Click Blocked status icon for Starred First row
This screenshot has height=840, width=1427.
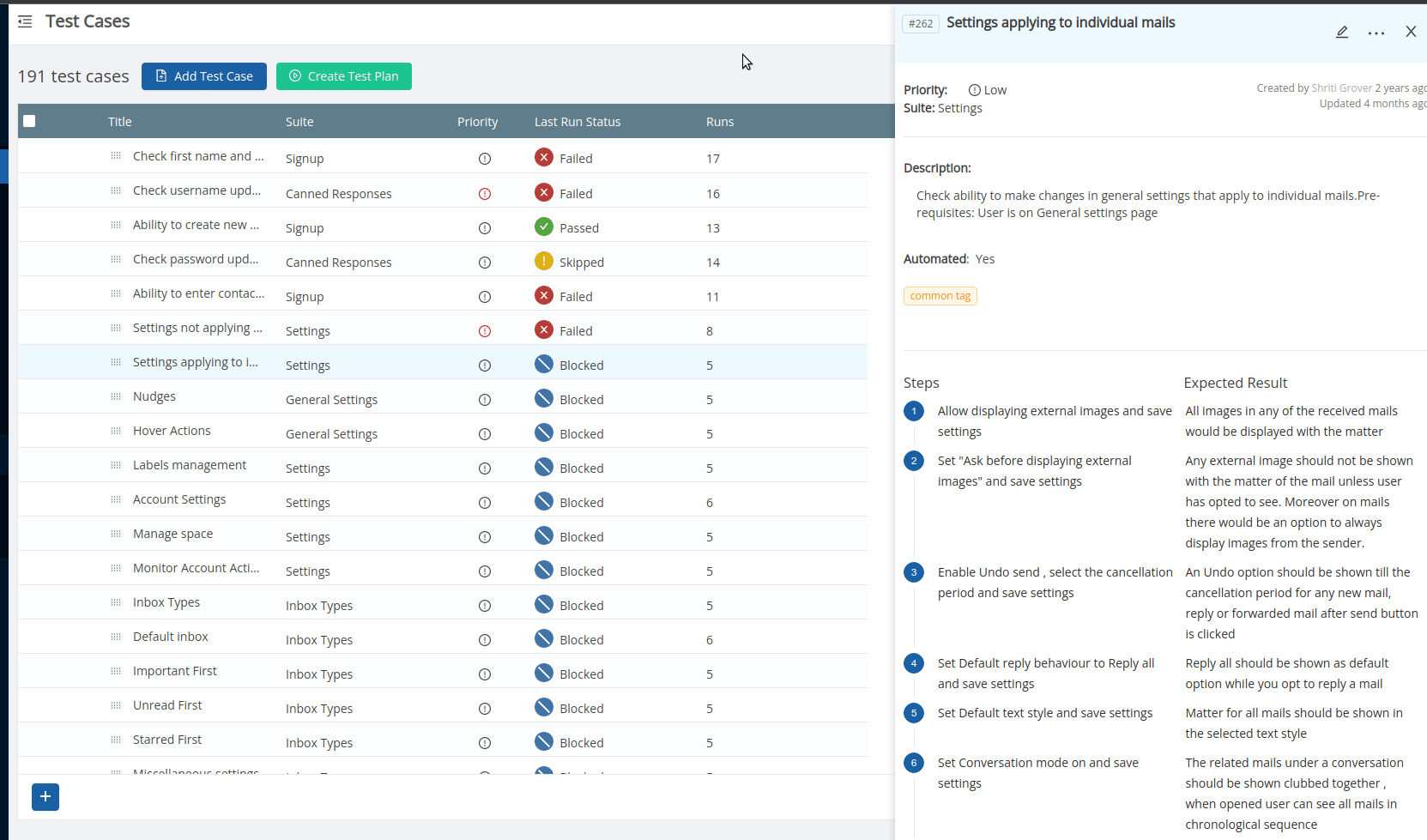544,741
